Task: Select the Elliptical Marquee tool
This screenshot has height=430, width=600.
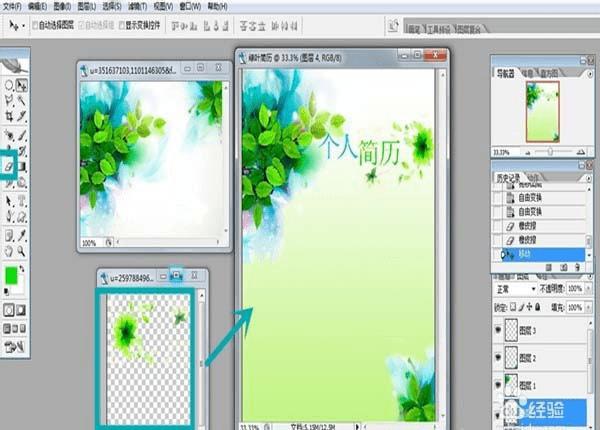Action: (9, 85)
